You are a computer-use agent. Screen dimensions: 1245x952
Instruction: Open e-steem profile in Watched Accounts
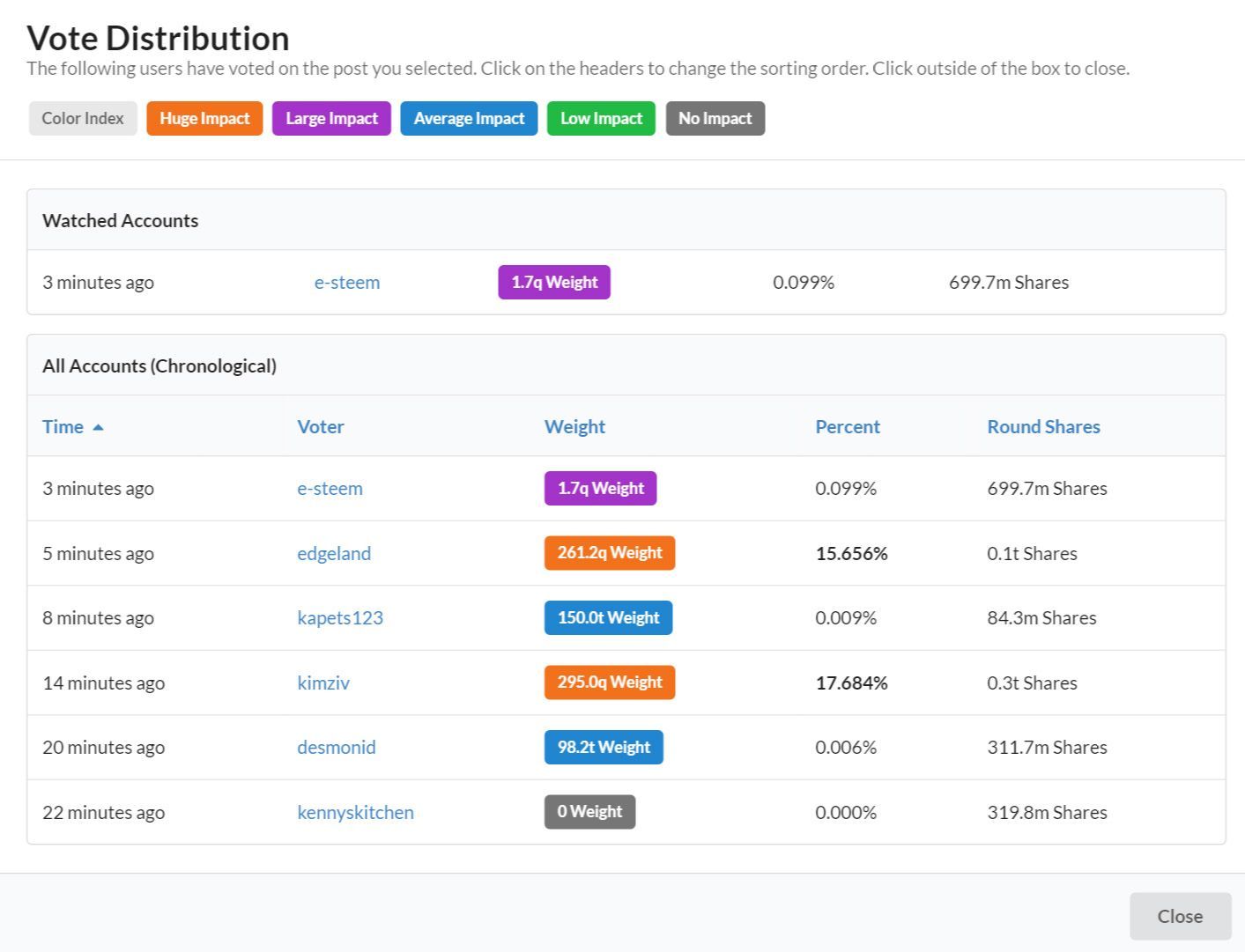click(x=347, y=283)
